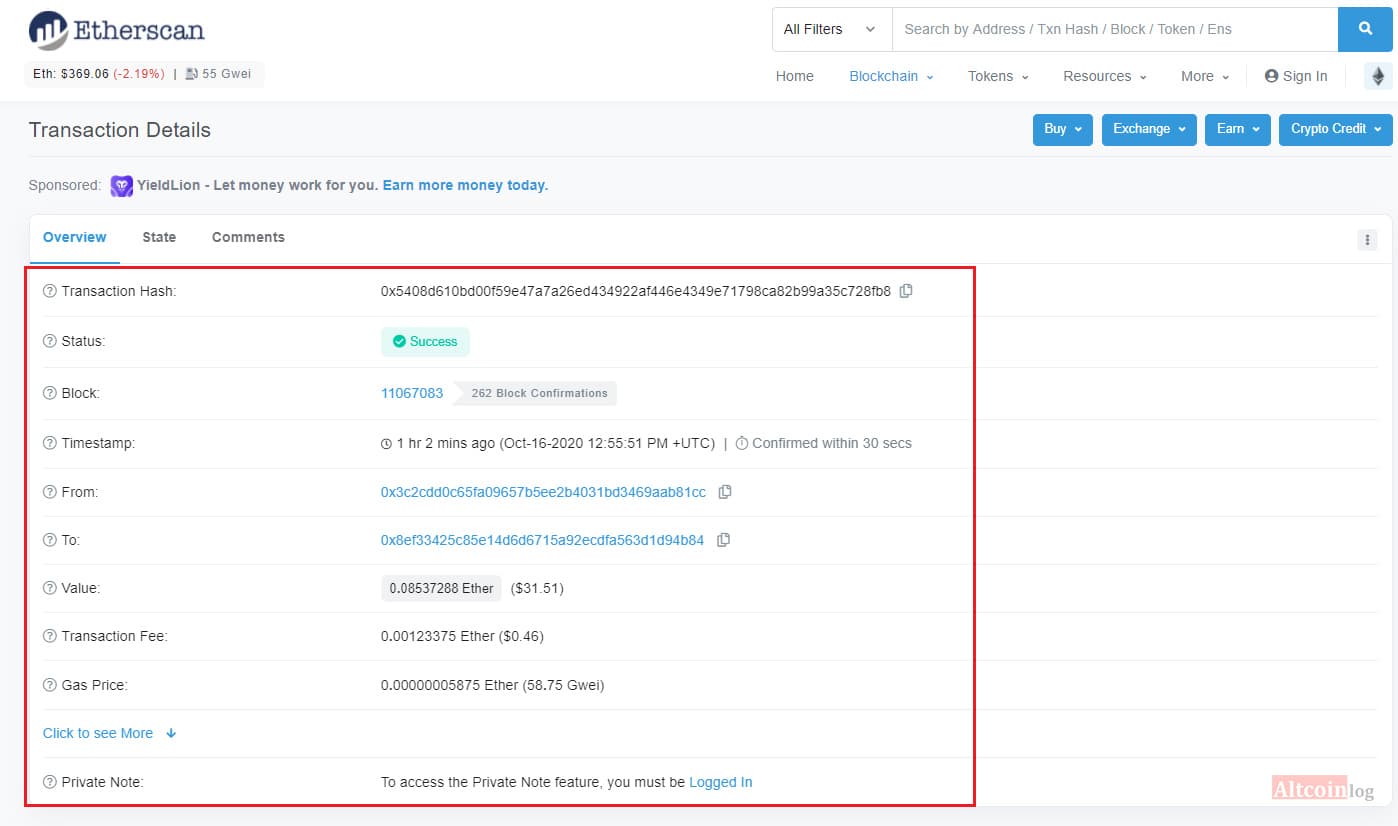Open the To address 0x8ef33425 link

(542, 540)
